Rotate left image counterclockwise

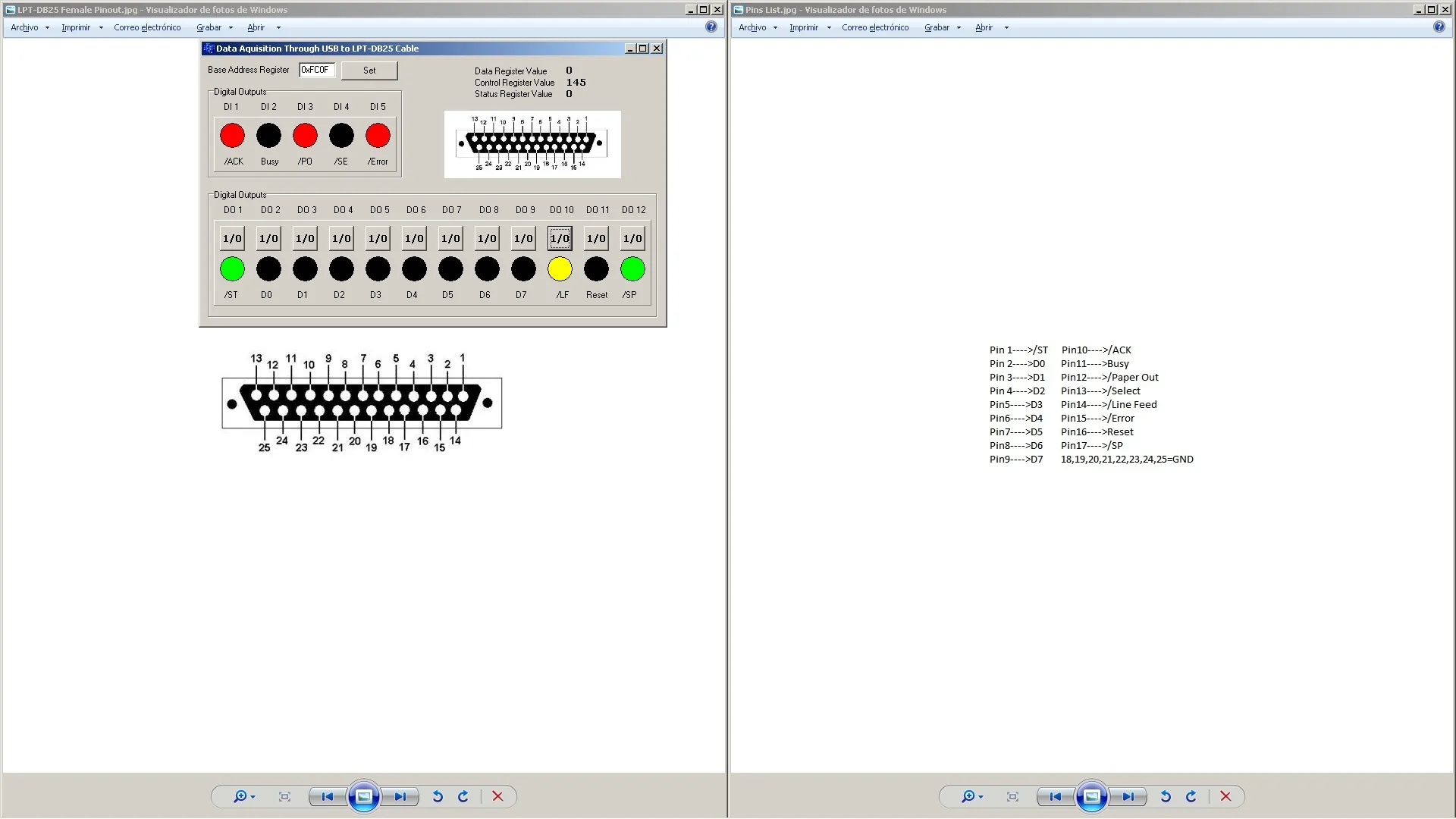(438, 796)
